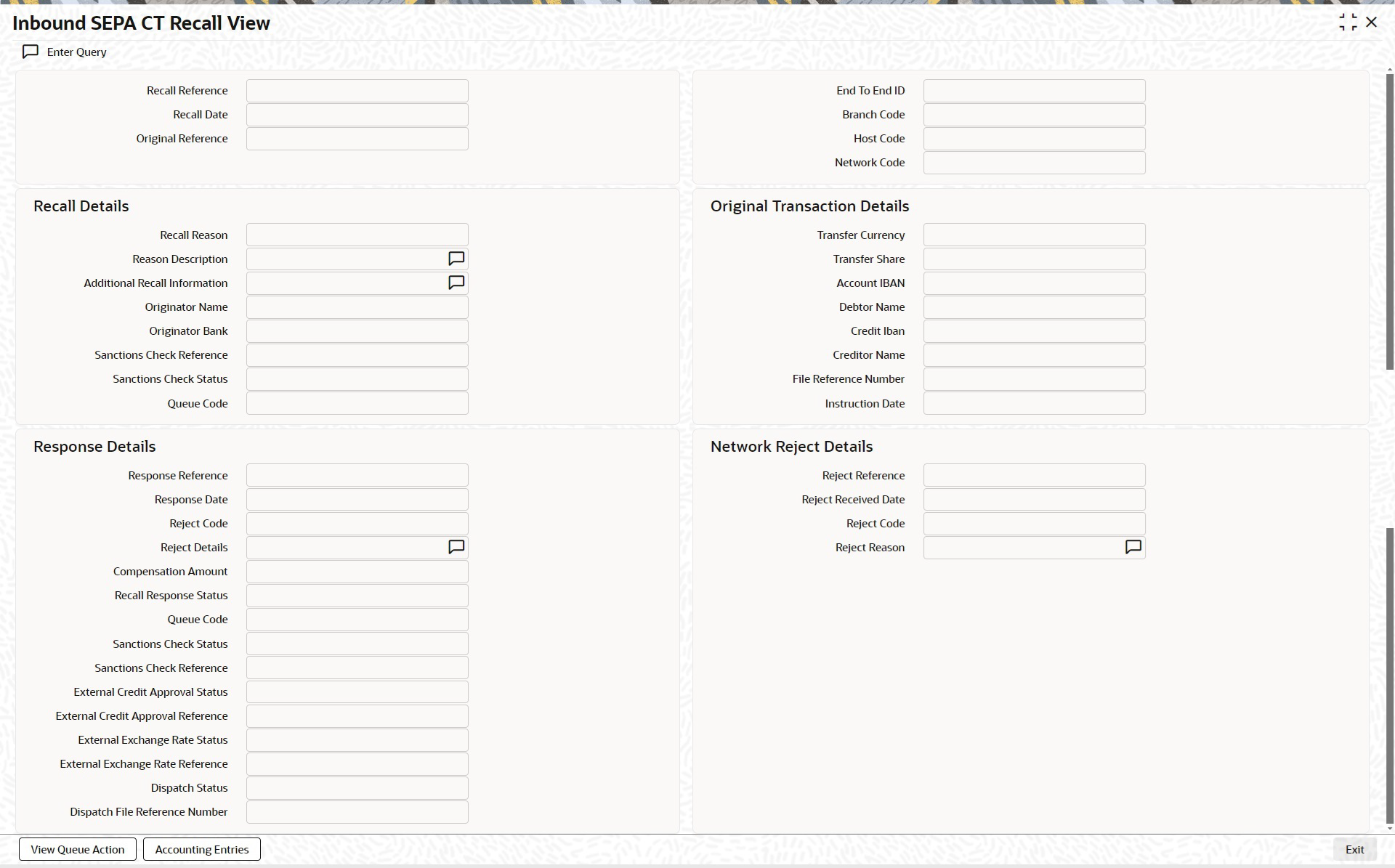Open the Additional Recall Information popup icon

(x=456, y=283)
